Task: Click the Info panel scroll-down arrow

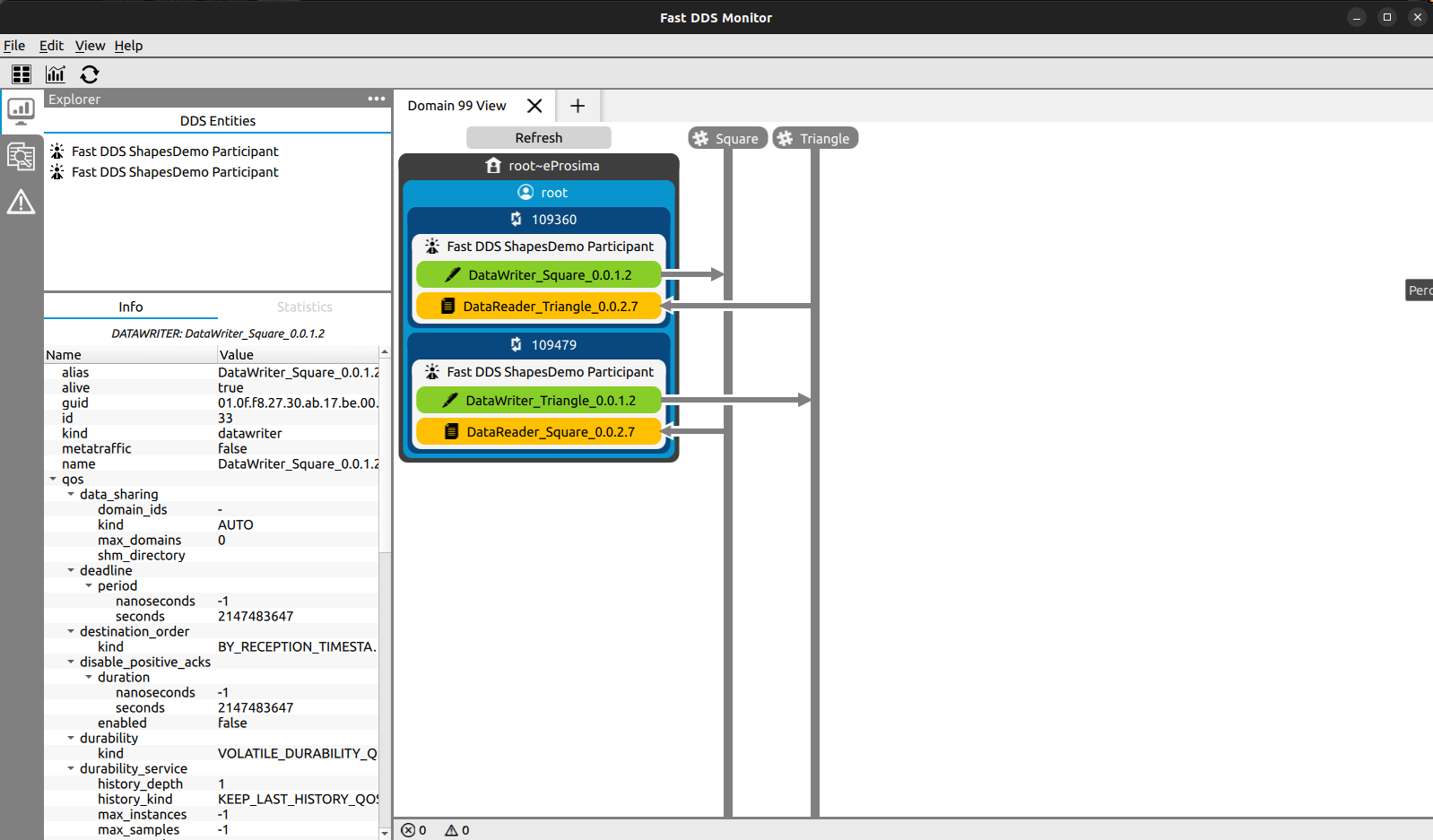Action: coord(385,833)
